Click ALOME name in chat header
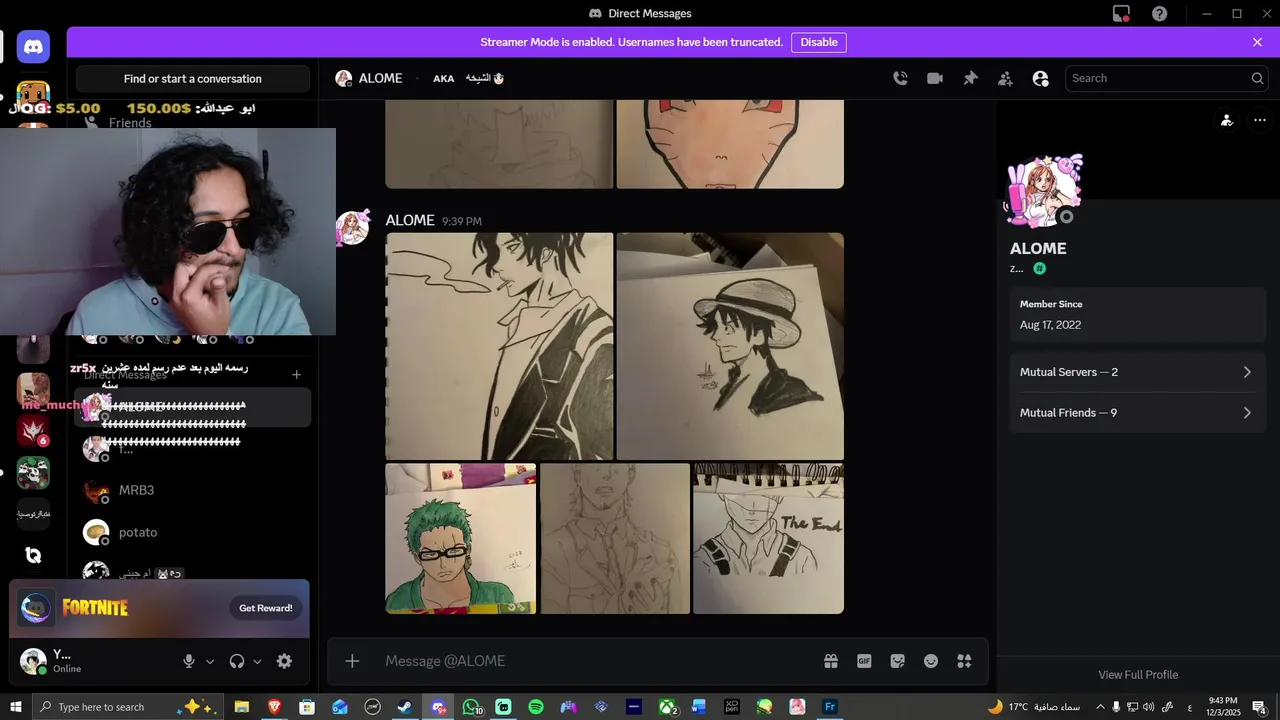Screen dimensions: 1280x720 (380, 78)
